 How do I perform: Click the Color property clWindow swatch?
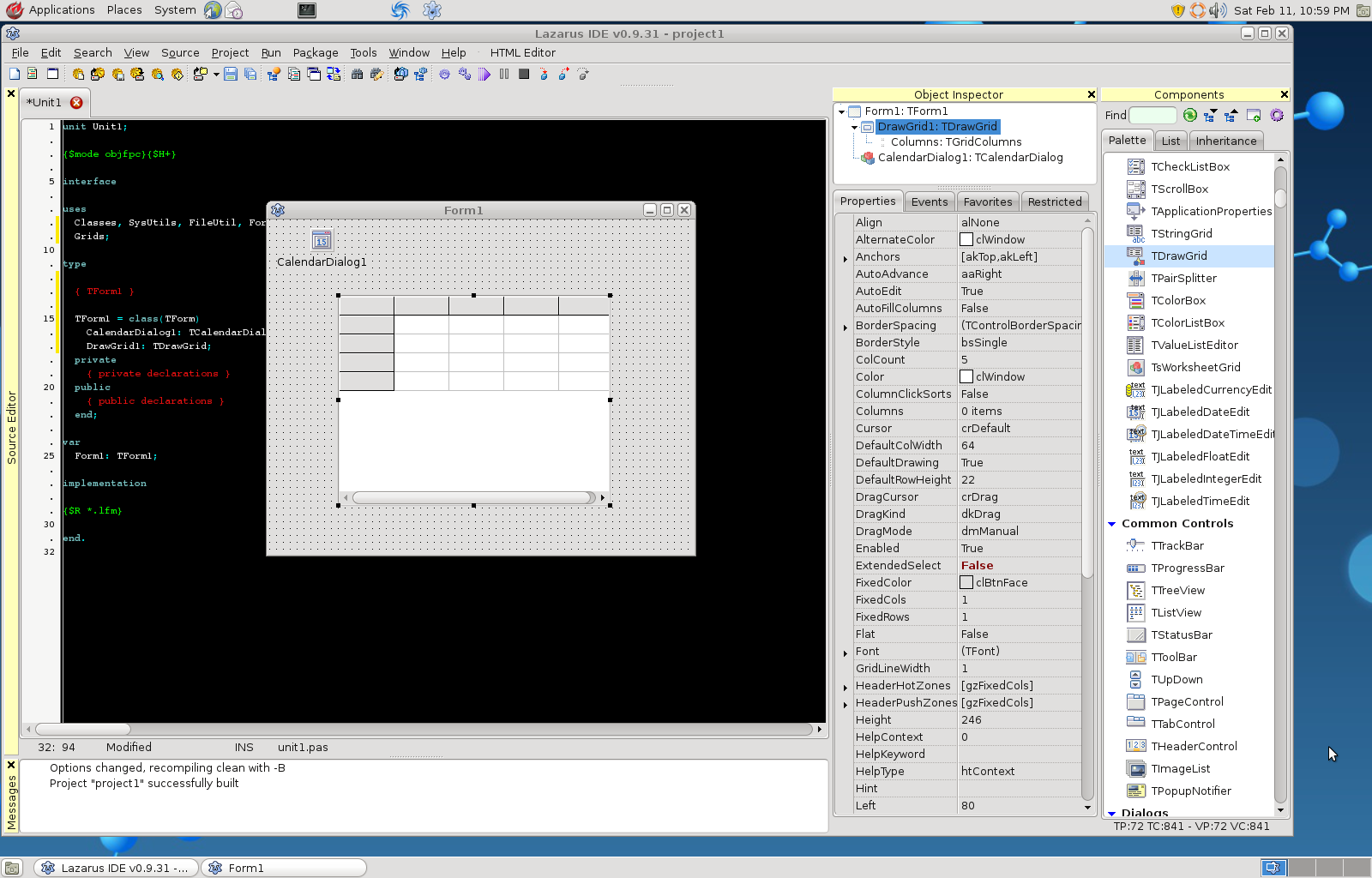[966, 377]
